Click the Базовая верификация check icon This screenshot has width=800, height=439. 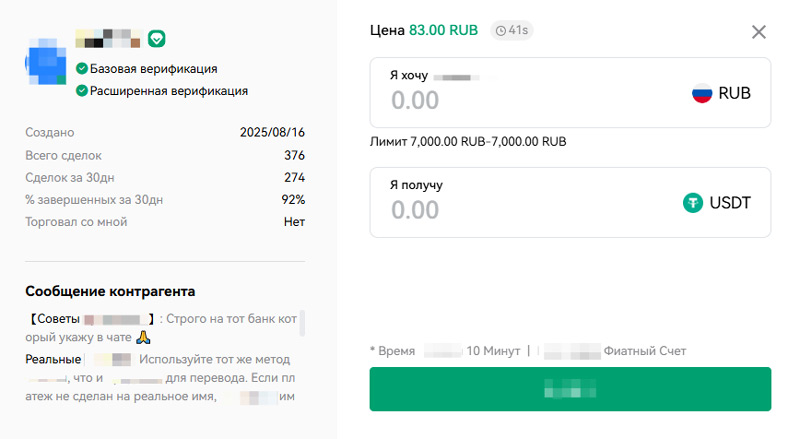pos(82,69)
